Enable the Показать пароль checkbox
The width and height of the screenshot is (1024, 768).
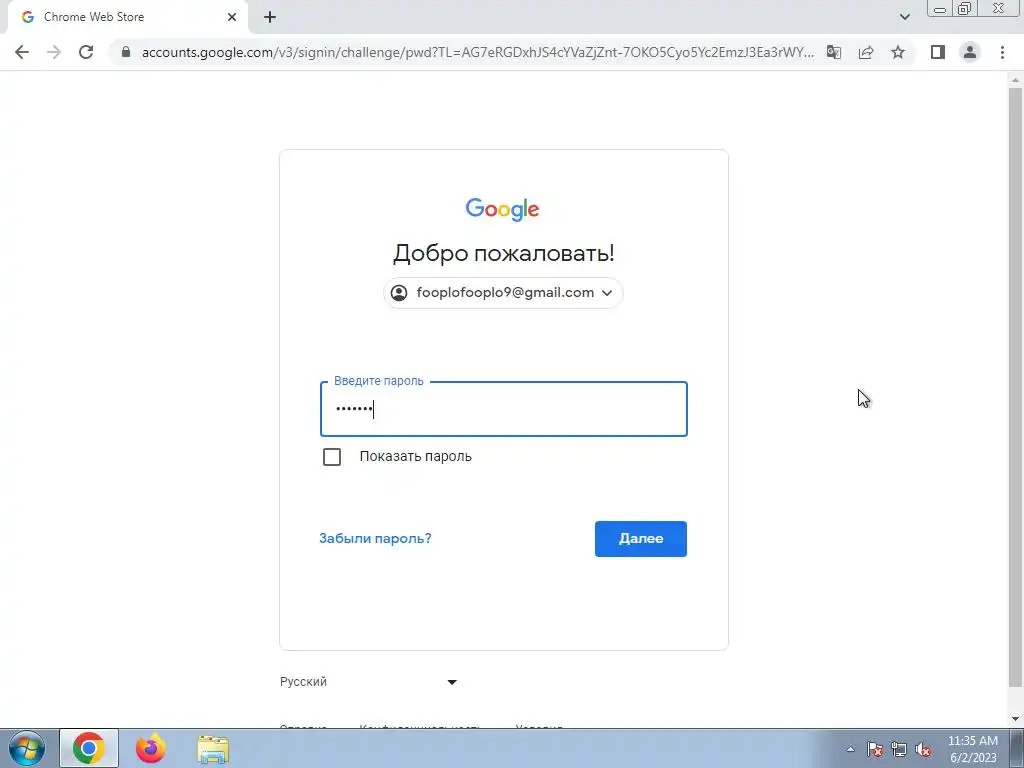(332, 456)
